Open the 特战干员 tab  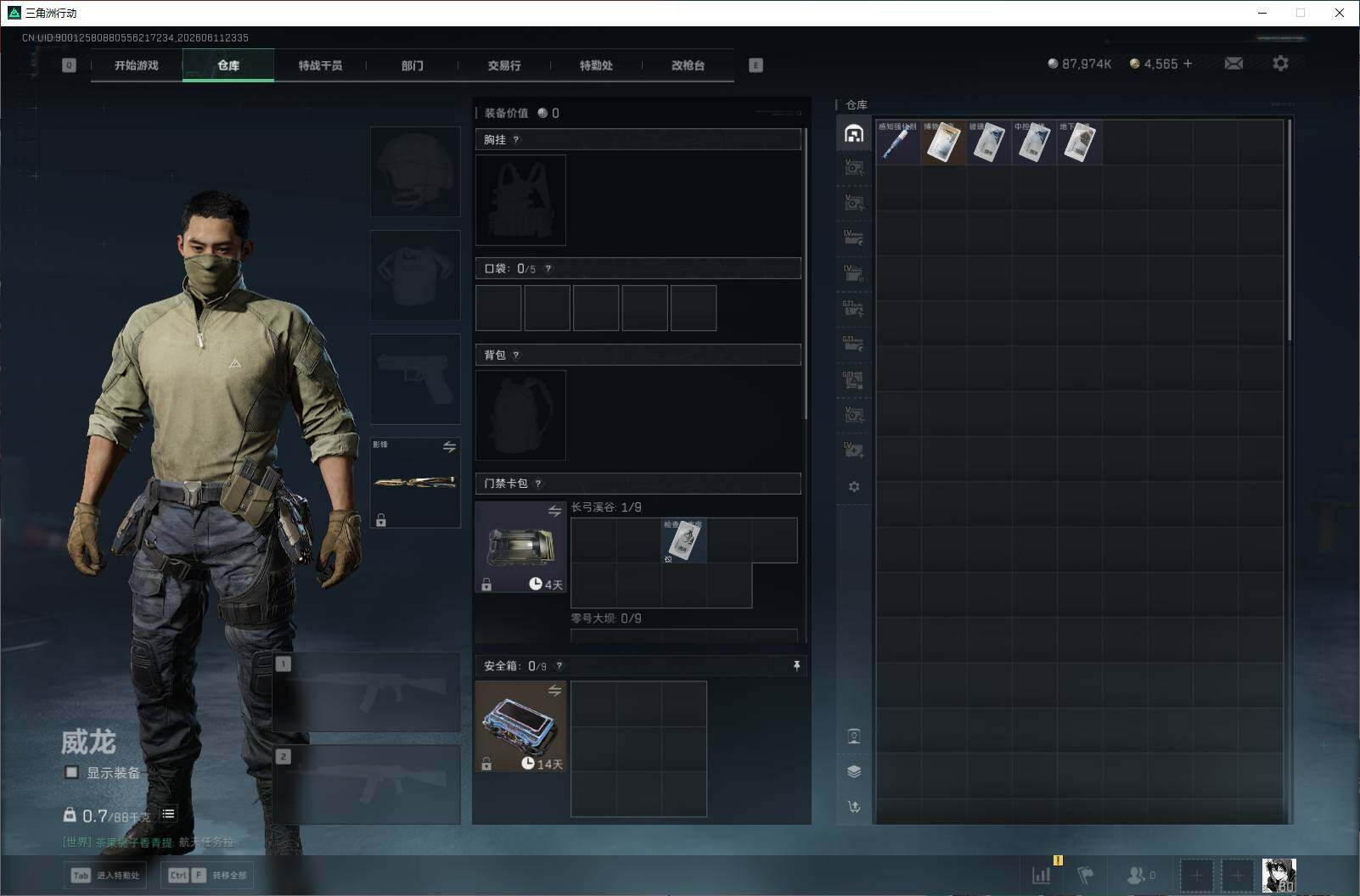tap(320, 65)
